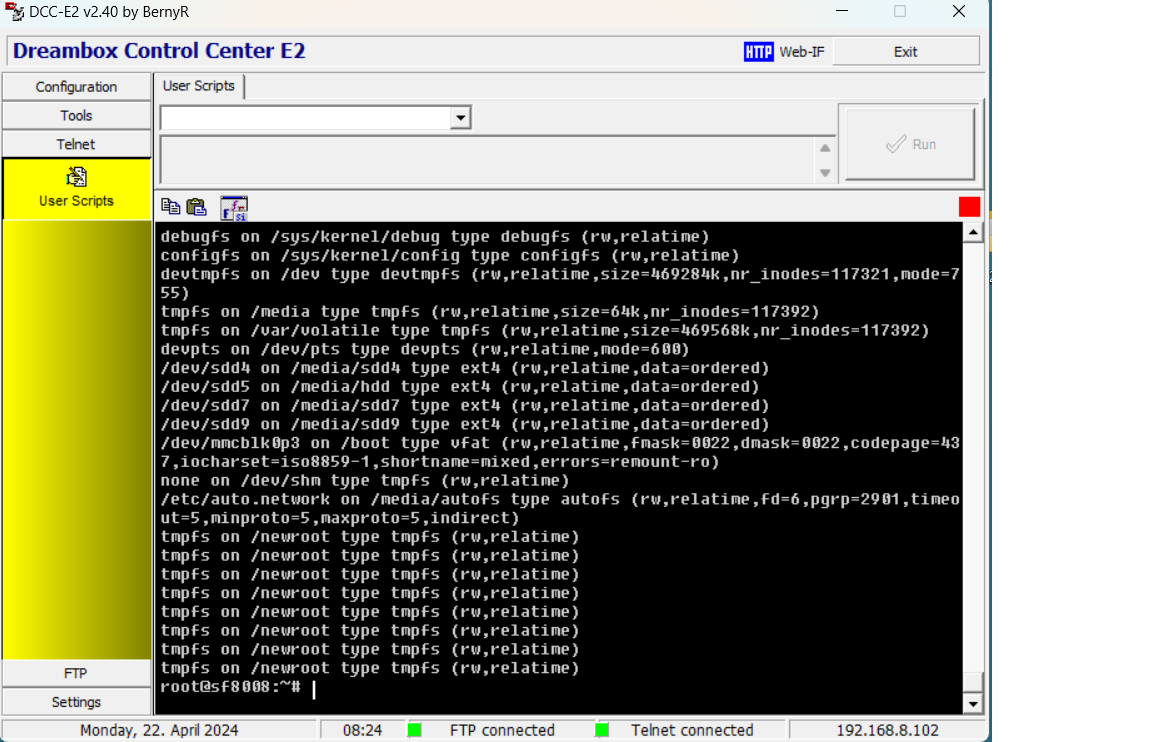
Task: Click the IP address 192.168.8.102
Action: (x=887, y=730)
